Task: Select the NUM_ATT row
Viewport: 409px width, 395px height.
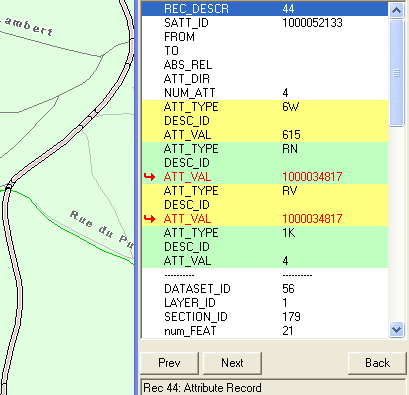Action: click(265, 93)
